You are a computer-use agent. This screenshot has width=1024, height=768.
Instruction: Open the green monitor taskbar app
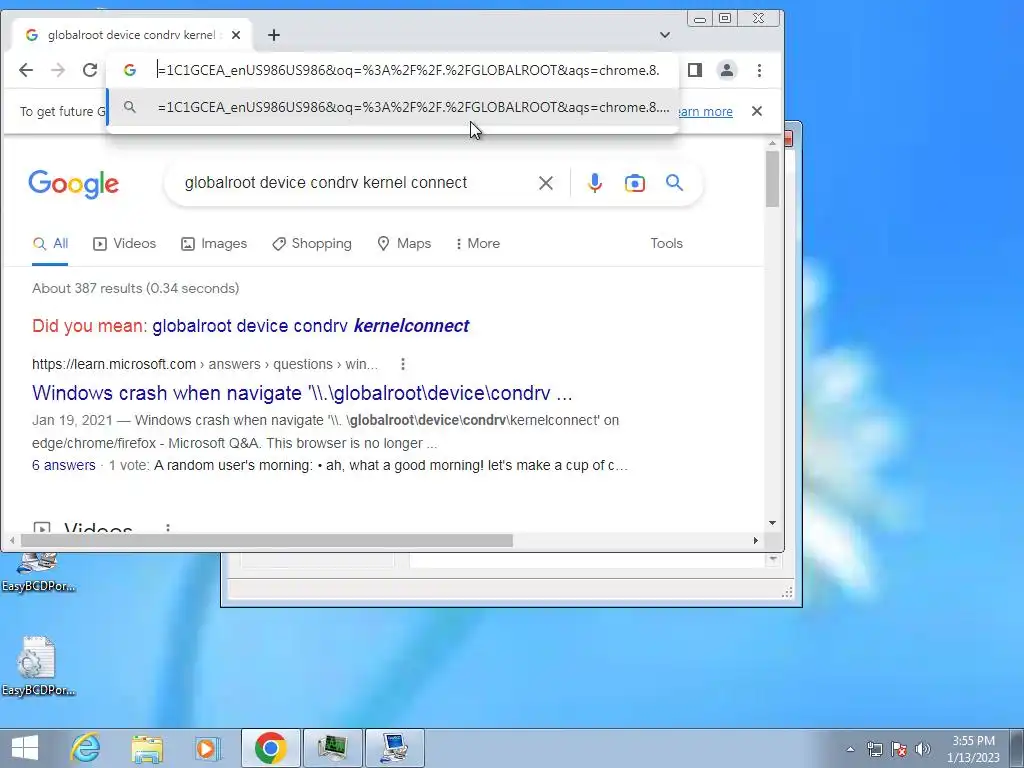click(332, 748)
